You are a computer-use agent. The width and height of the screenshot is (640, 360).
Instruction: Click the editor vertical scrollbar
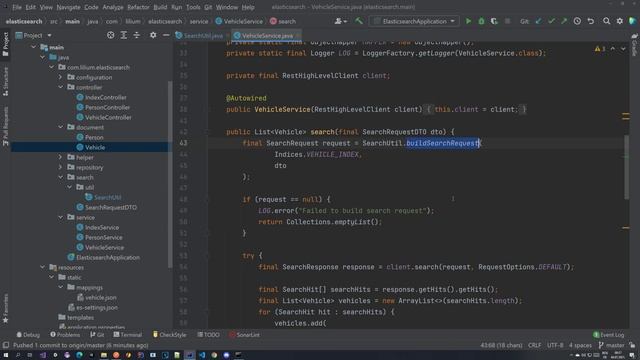pos(627,167)
